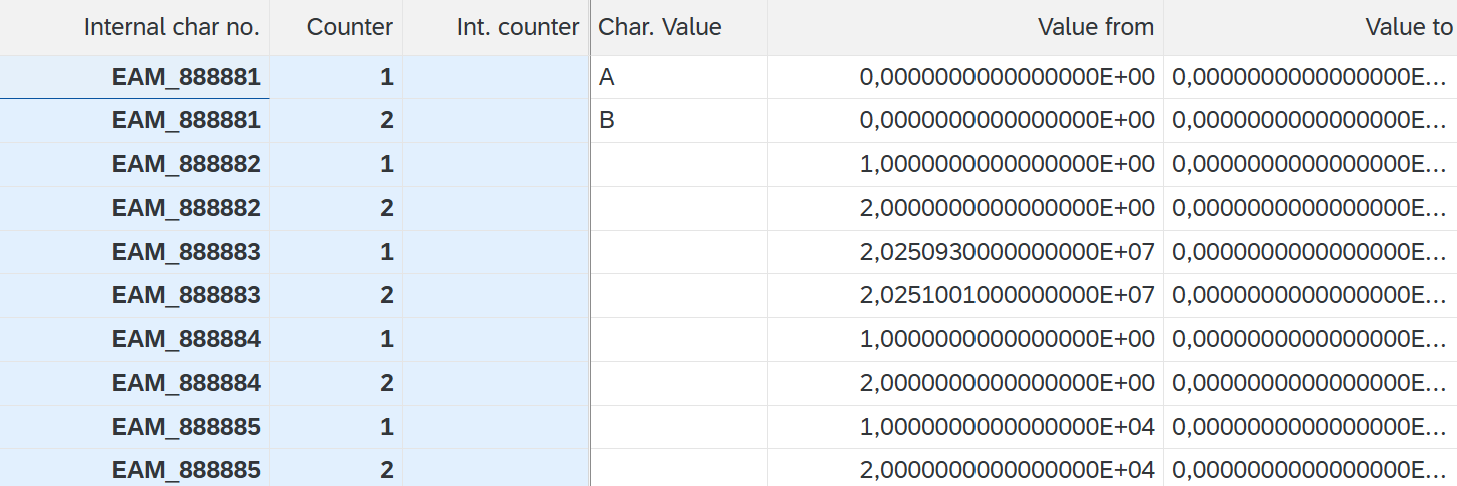
Task: Click the Internal char no. column header
Action: click(171, 27)
